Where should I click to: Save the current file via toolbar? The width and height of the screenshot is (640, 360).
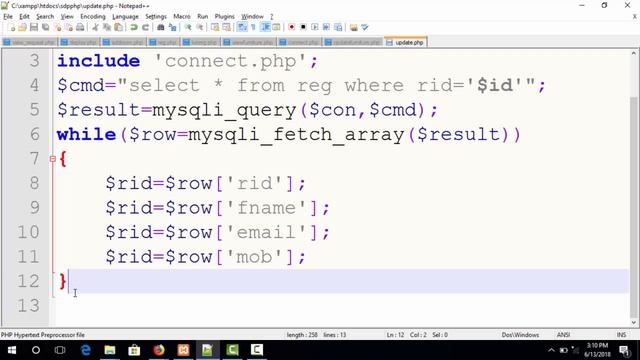tap(34, 27)
